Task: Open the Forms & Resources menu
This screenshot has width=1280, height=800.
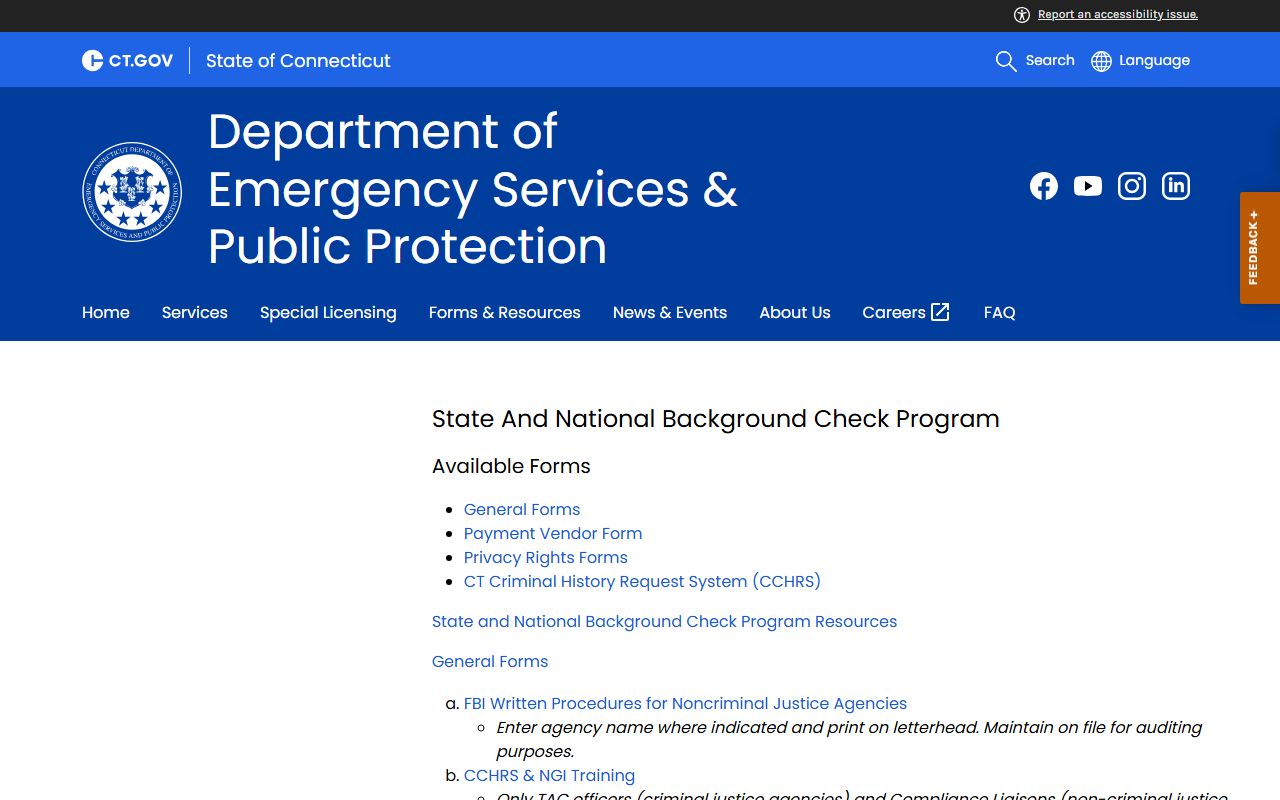Action: coord(505,312)
